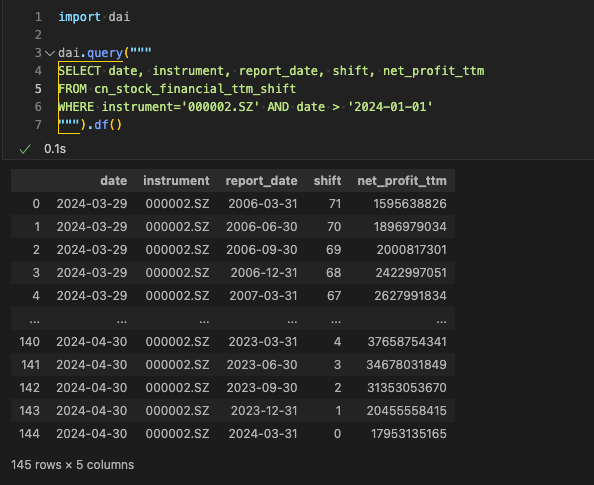Click shift value 70

334,227
